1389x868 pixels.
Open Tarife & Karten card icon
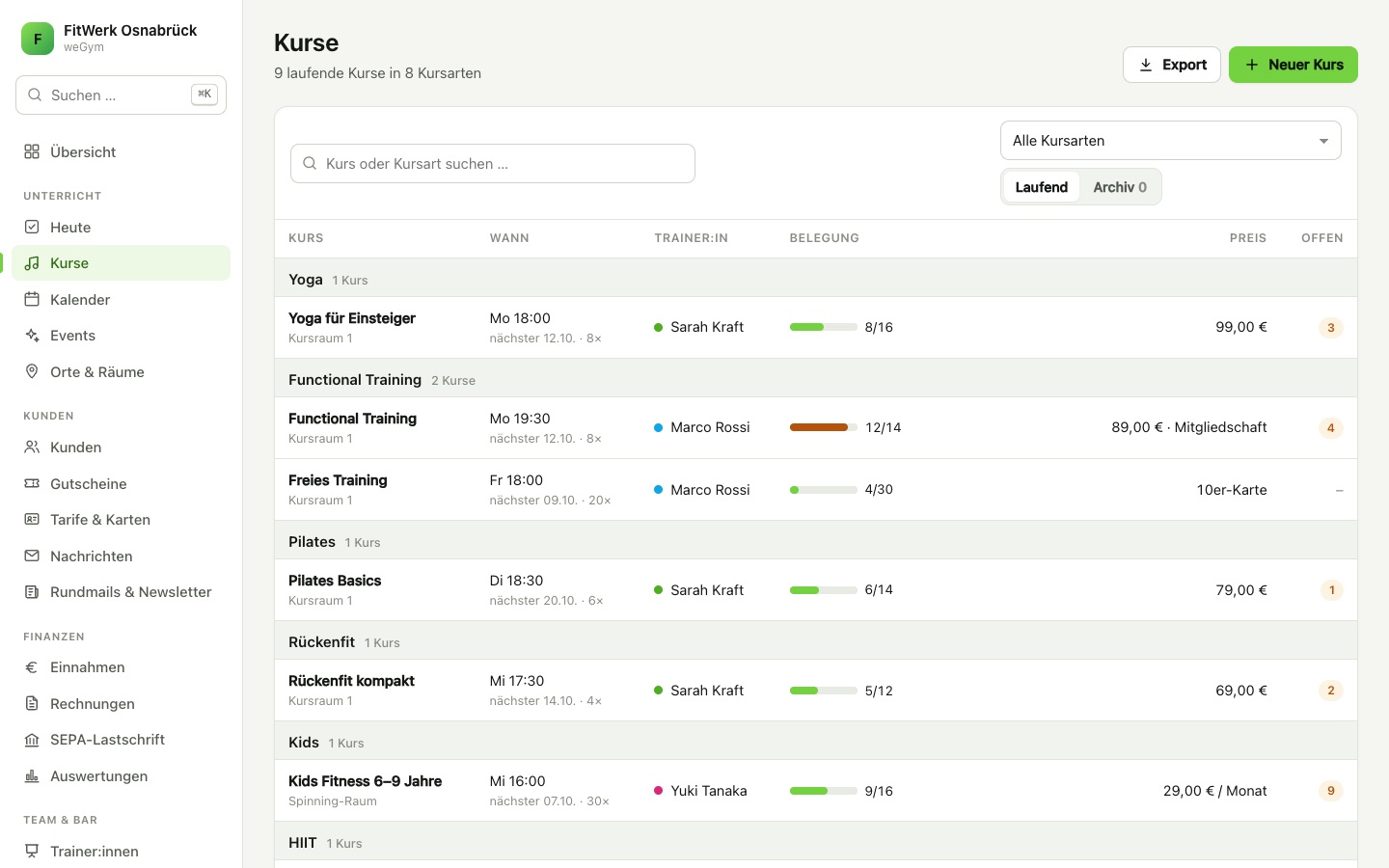coord(32,519)
